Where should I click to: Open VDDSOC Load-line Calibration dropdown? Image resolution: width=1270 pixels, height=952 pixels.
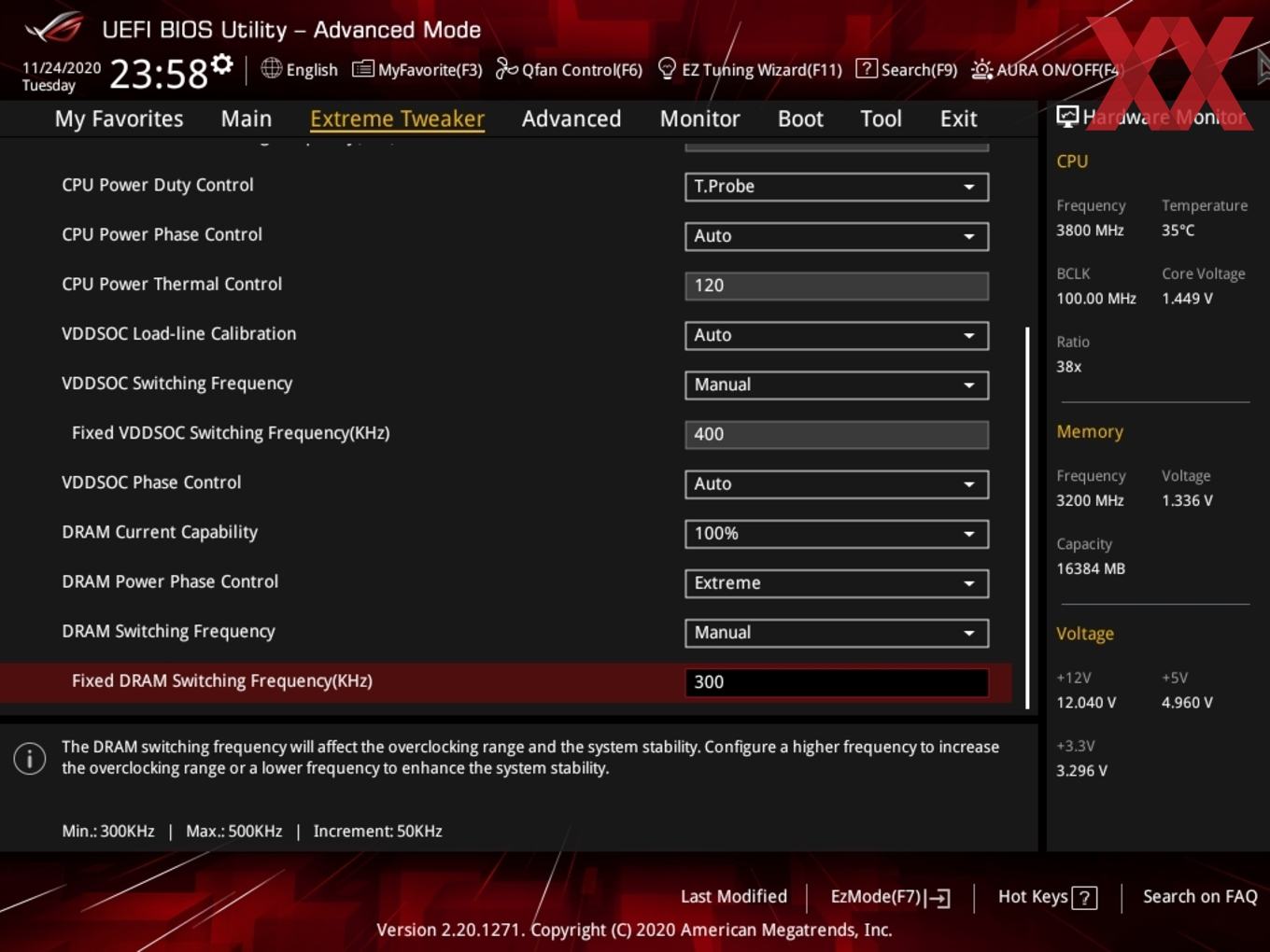click(x=837, y=335)
